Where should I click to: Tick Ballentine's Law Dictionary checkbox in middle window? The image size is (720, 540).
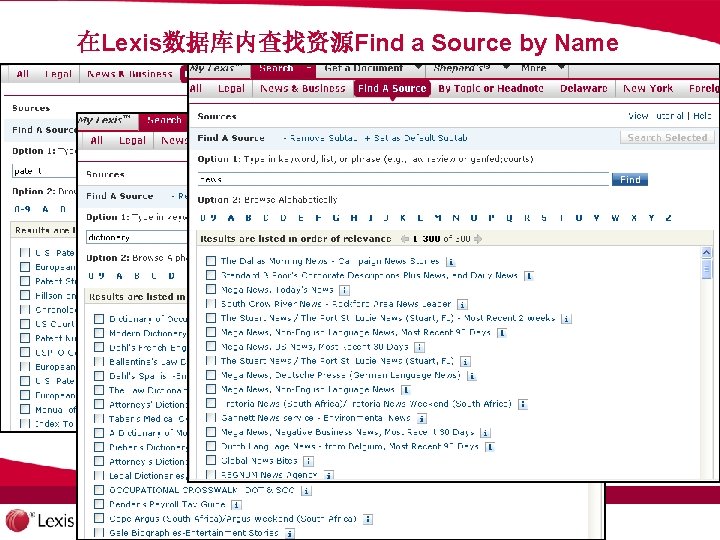(99, 361)
